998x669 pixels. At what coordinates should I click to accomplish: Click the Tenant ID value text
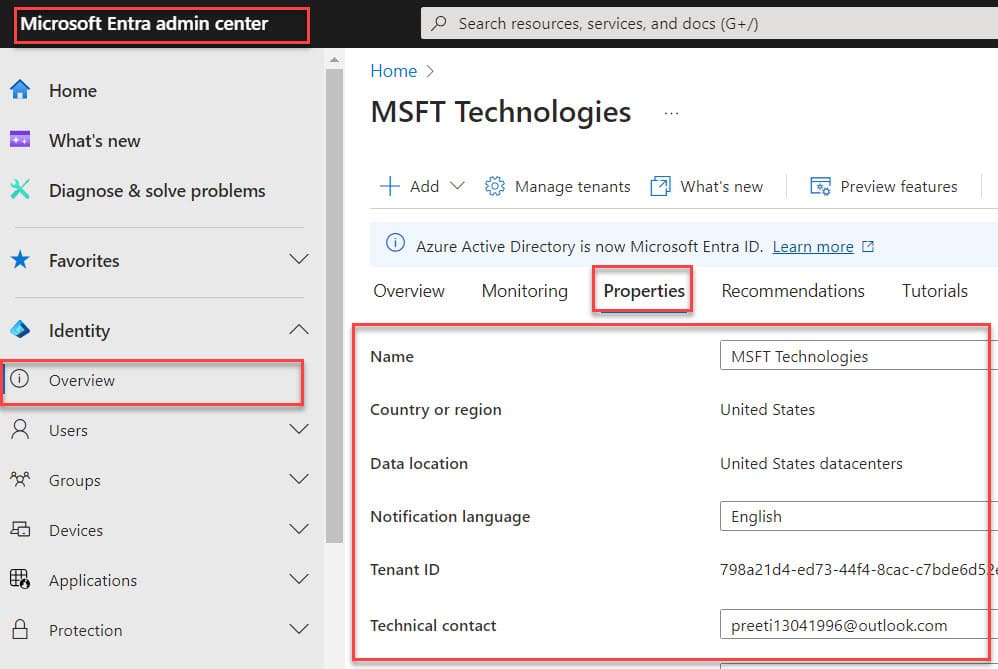[858, 569]
